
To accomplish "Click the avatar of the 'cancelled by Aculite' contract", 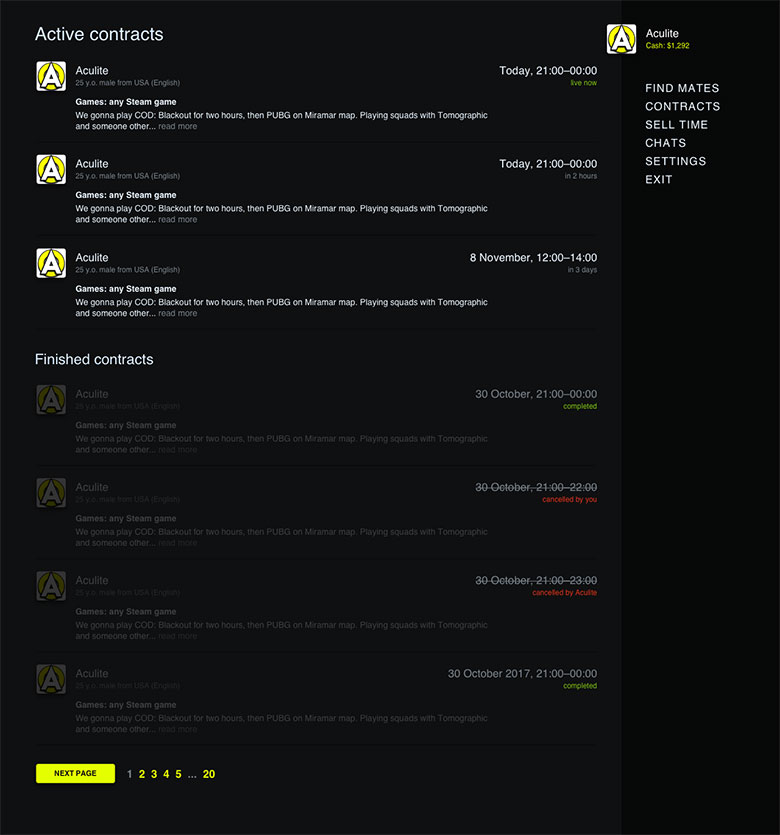I will 51,586.
